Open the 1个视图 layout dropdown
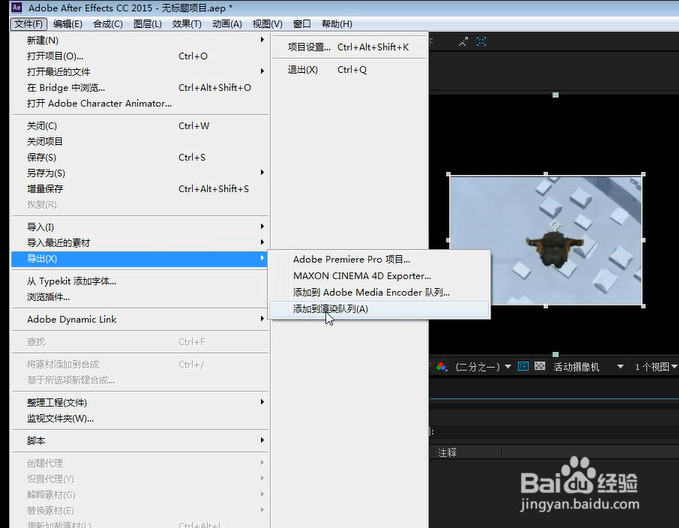The image size is (679, 528). pos(656,367)
